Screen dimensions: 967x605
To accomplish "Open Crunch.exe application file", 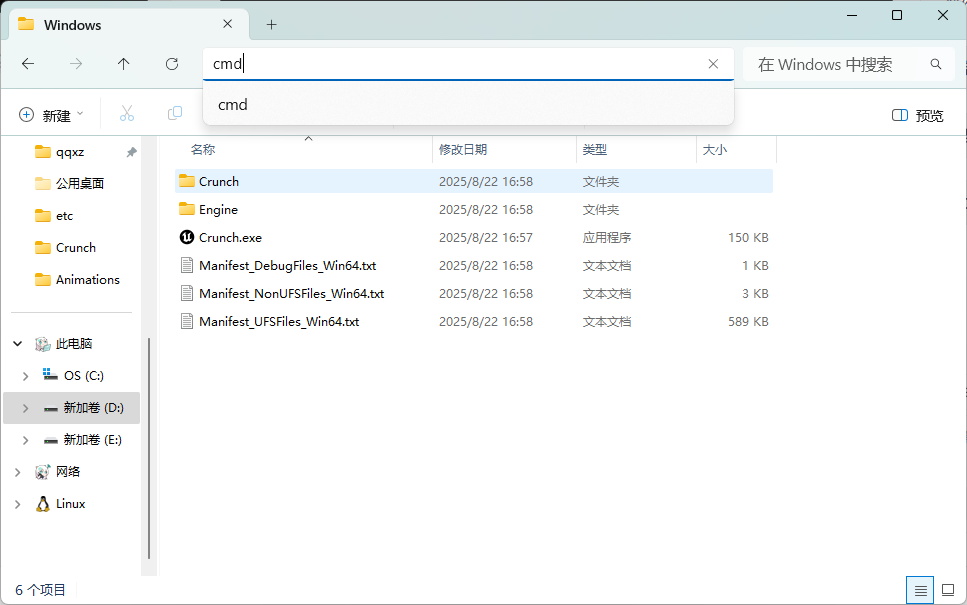I will point(229,238).
